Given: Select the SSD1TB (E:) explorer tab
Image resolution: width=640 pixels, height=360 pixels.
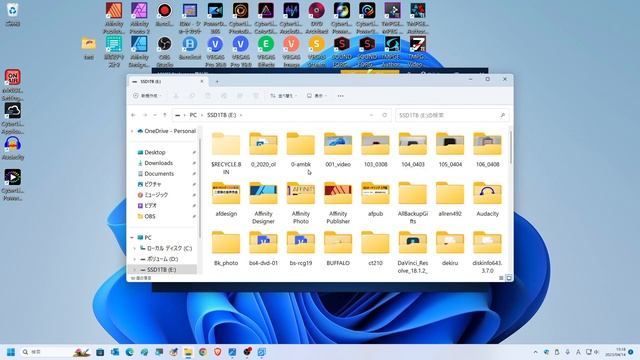Looking at the screenshot, I should (x=168, y=82).
